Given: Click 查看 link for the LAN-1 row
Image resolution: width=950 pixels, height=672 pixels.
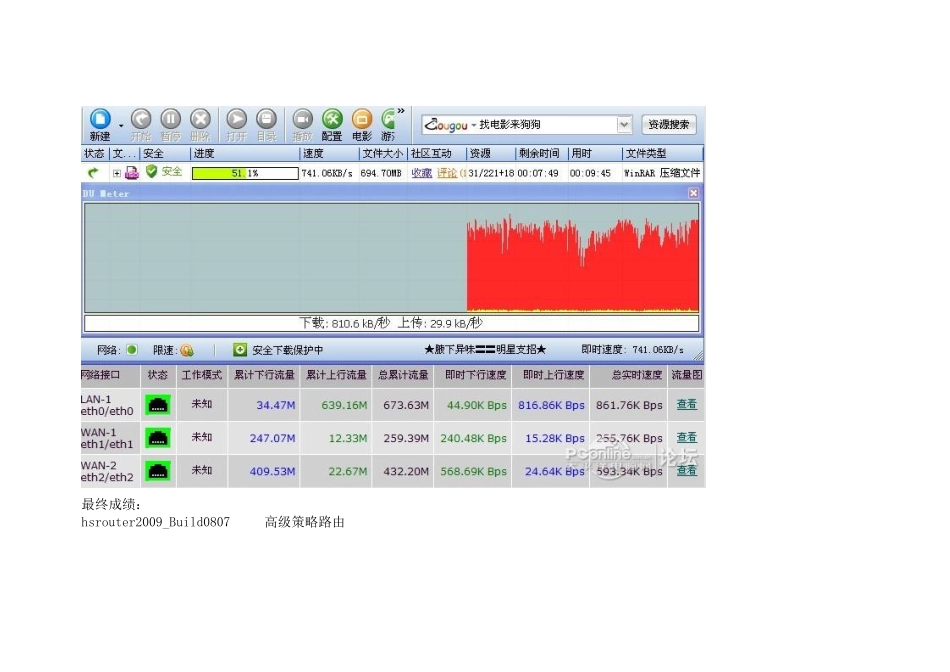Looking at the screenshot, I should (x=687, y=405).
